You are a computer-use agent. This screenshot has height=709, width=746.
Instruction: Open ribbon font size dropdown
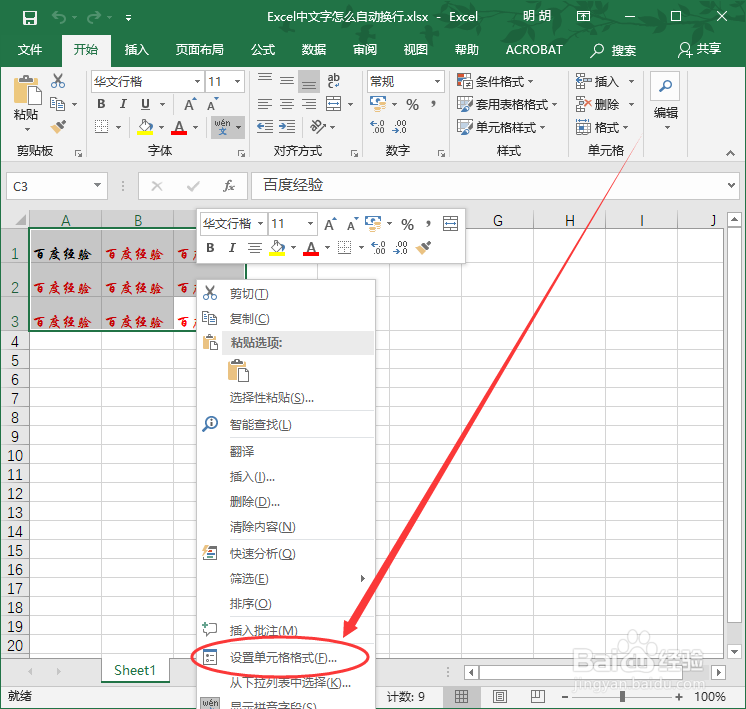pos(237,82)
